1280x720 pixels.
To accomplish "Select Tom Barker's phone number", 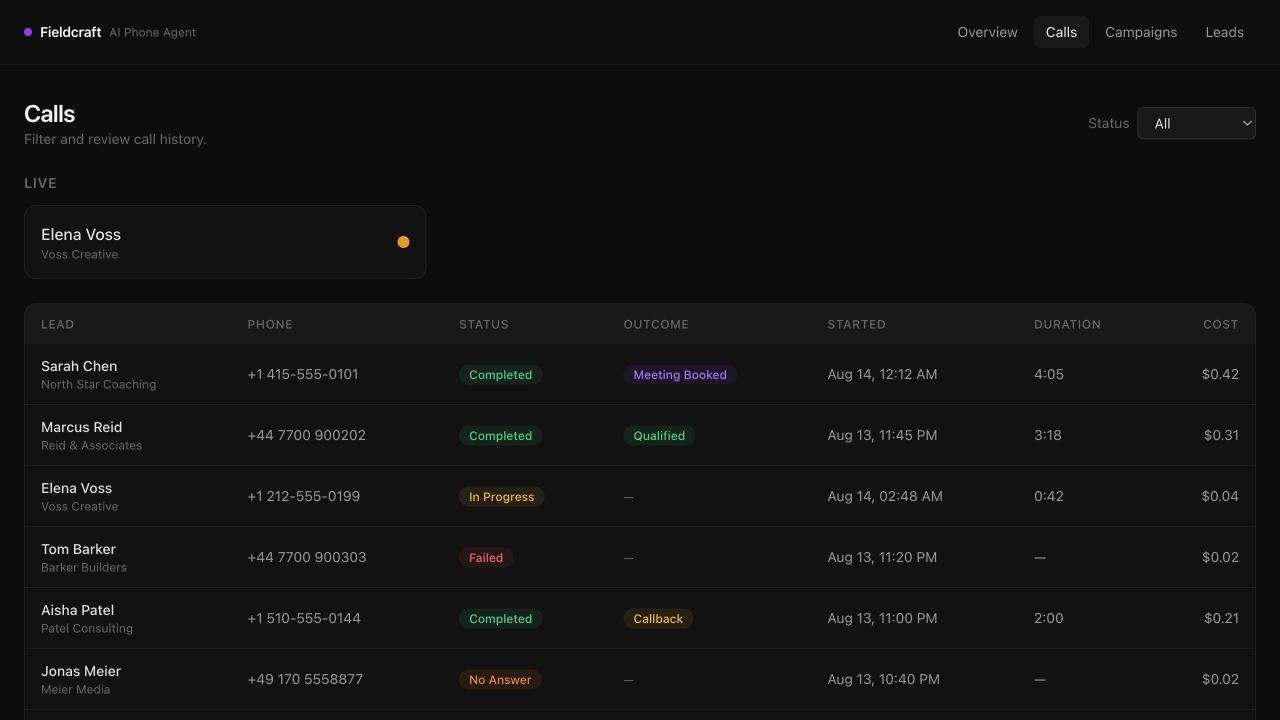I will [307, 557].
